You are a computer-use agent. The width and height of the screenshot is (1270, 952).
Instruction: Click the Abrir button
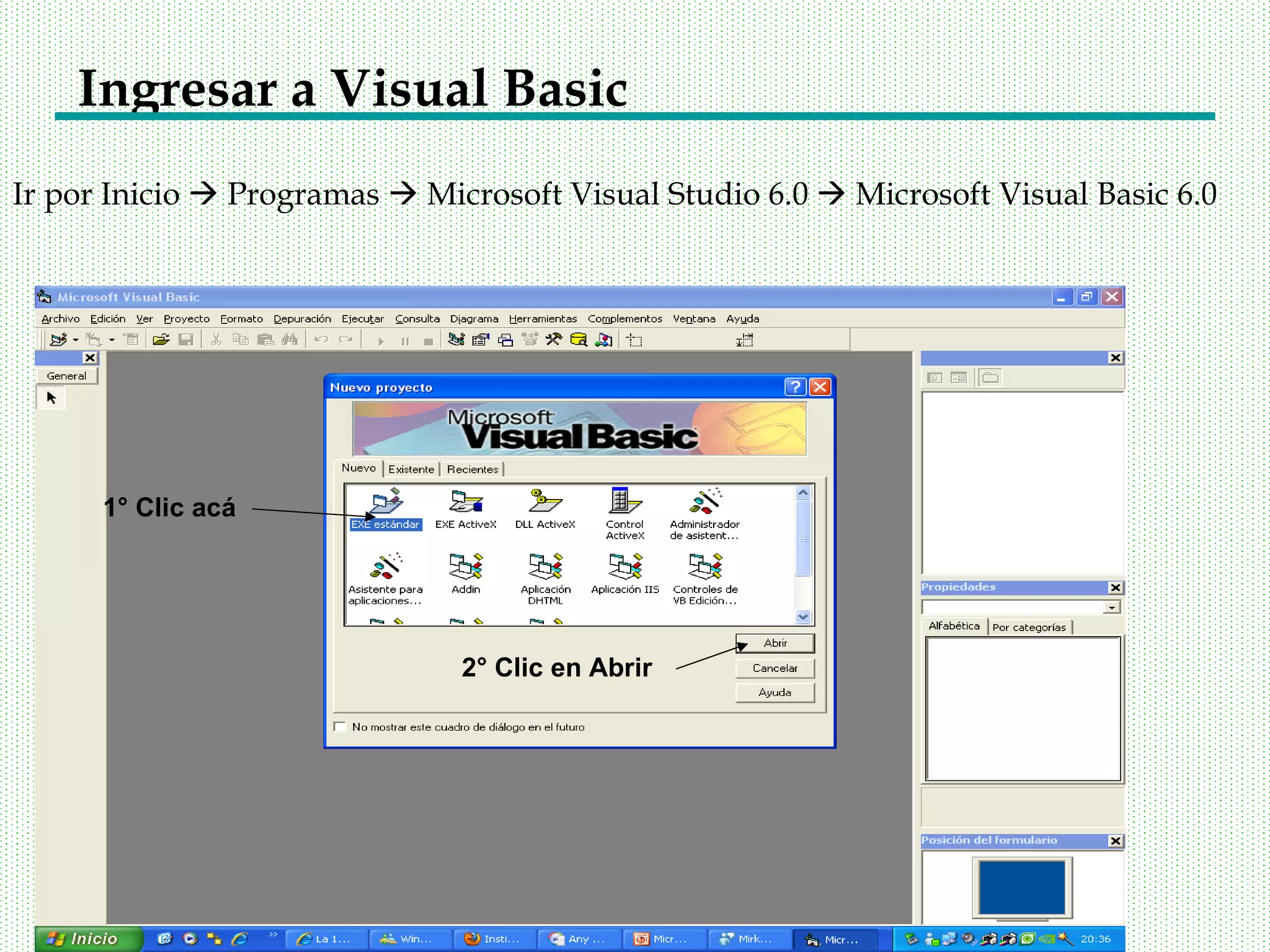(x=775, y=643)
